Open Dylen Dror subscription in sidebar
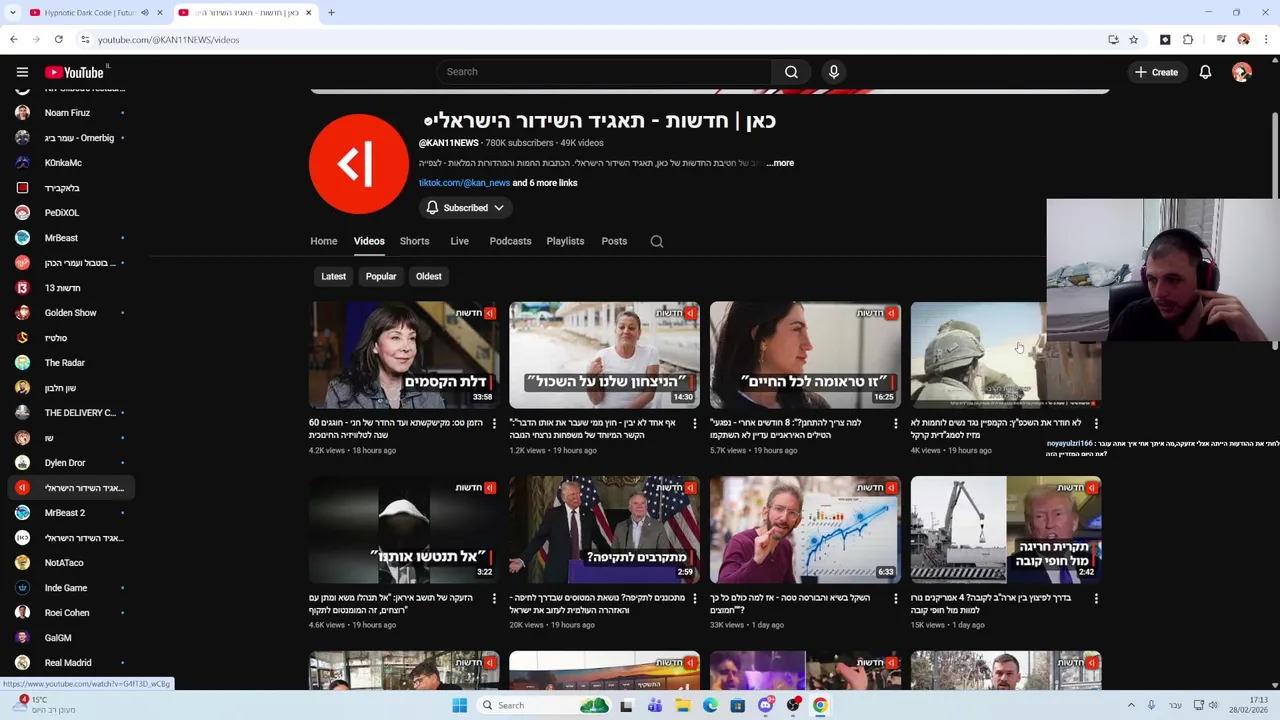This screenshot has width=1280, height=720. click(68, 463)
